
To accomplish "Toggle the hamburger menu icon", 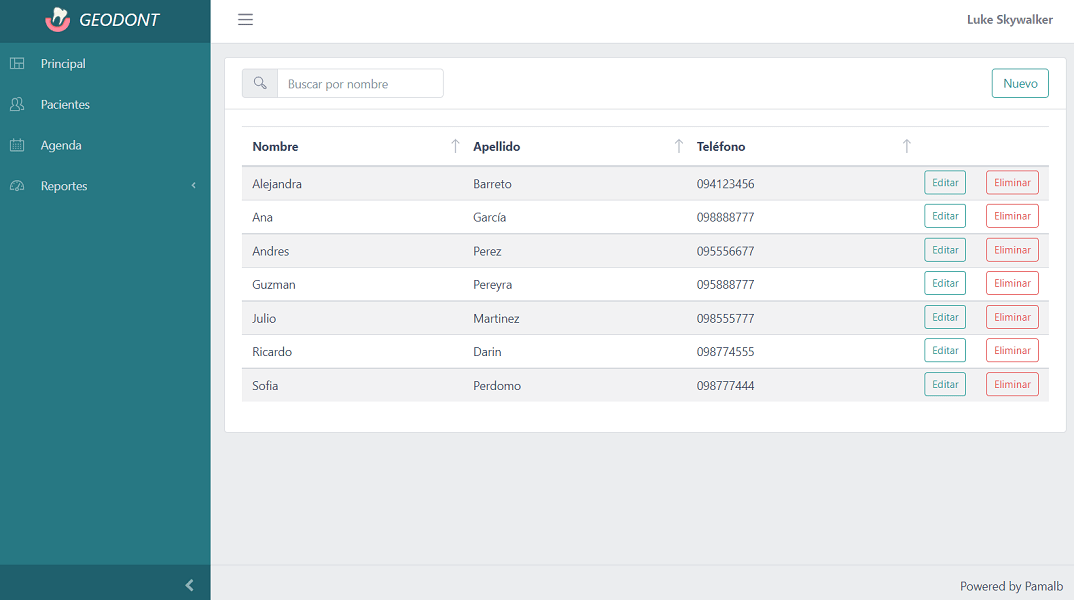I will pyautogui.click(x=245, y=20).
